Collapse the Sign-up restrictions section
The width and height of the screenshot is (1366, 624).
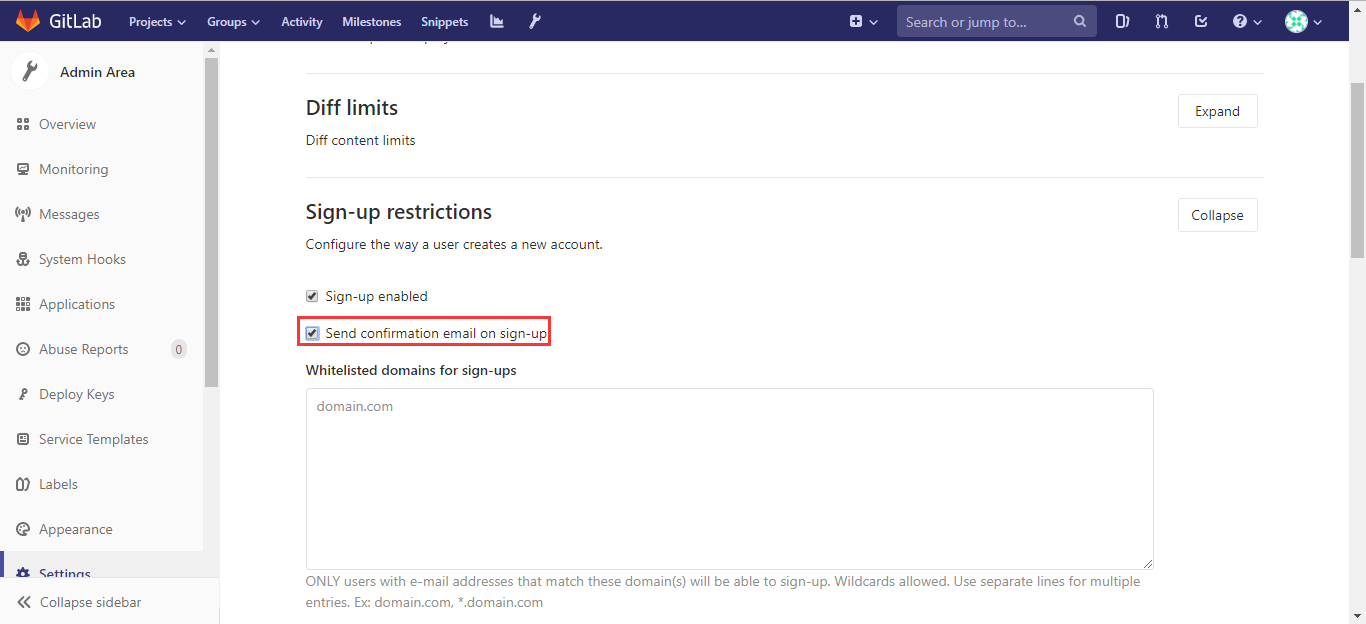click(x=1217, y=215)
